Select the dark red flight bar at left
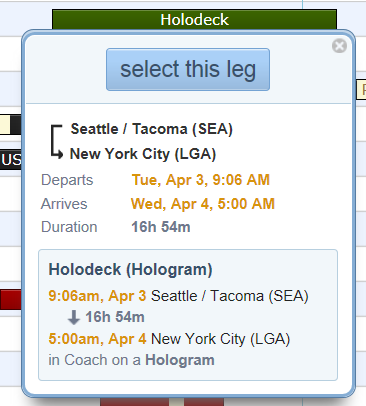 [11, 300]
